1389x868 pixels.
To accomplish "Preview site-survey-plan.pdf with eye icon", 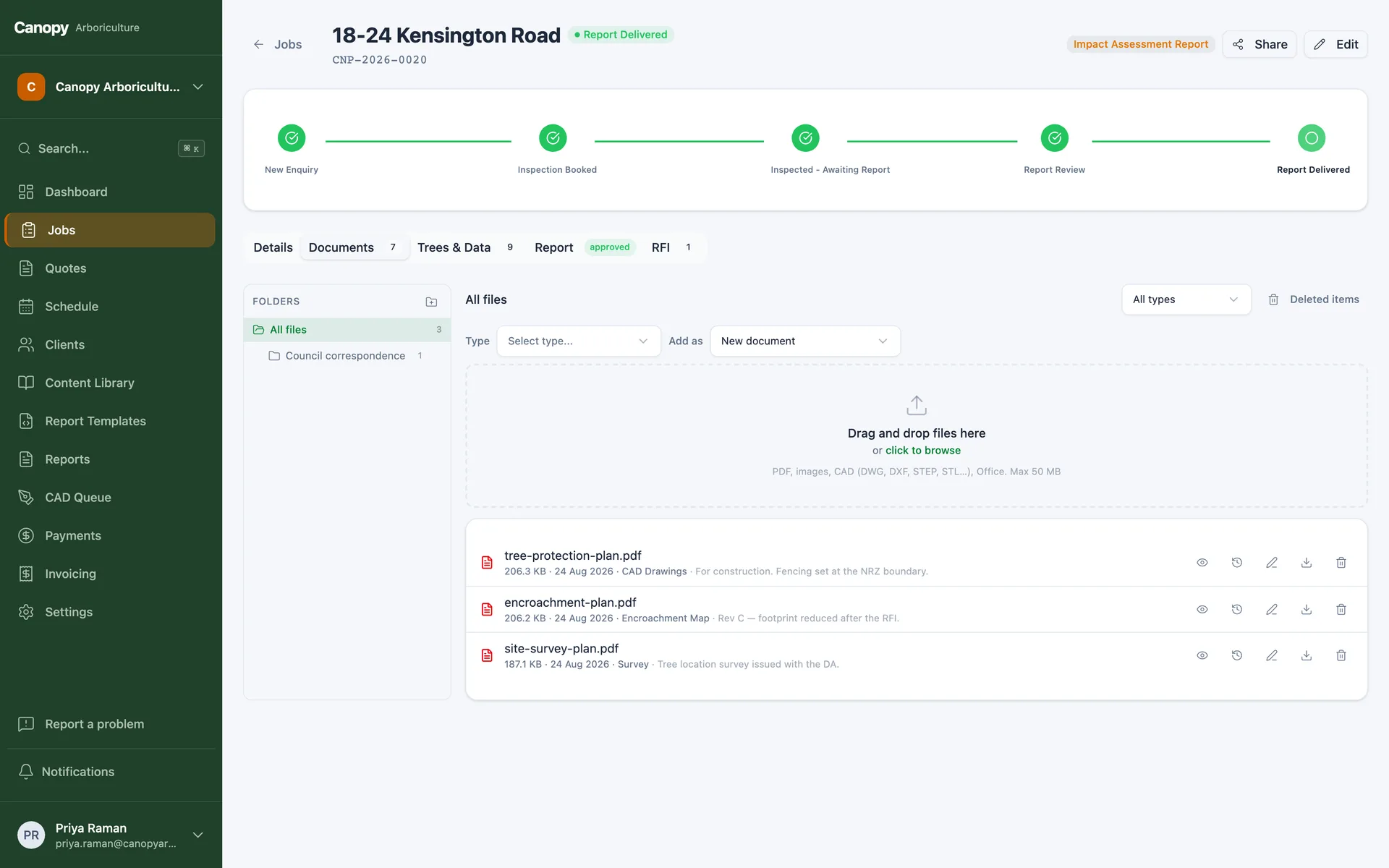I will [x=1202, y=655].
